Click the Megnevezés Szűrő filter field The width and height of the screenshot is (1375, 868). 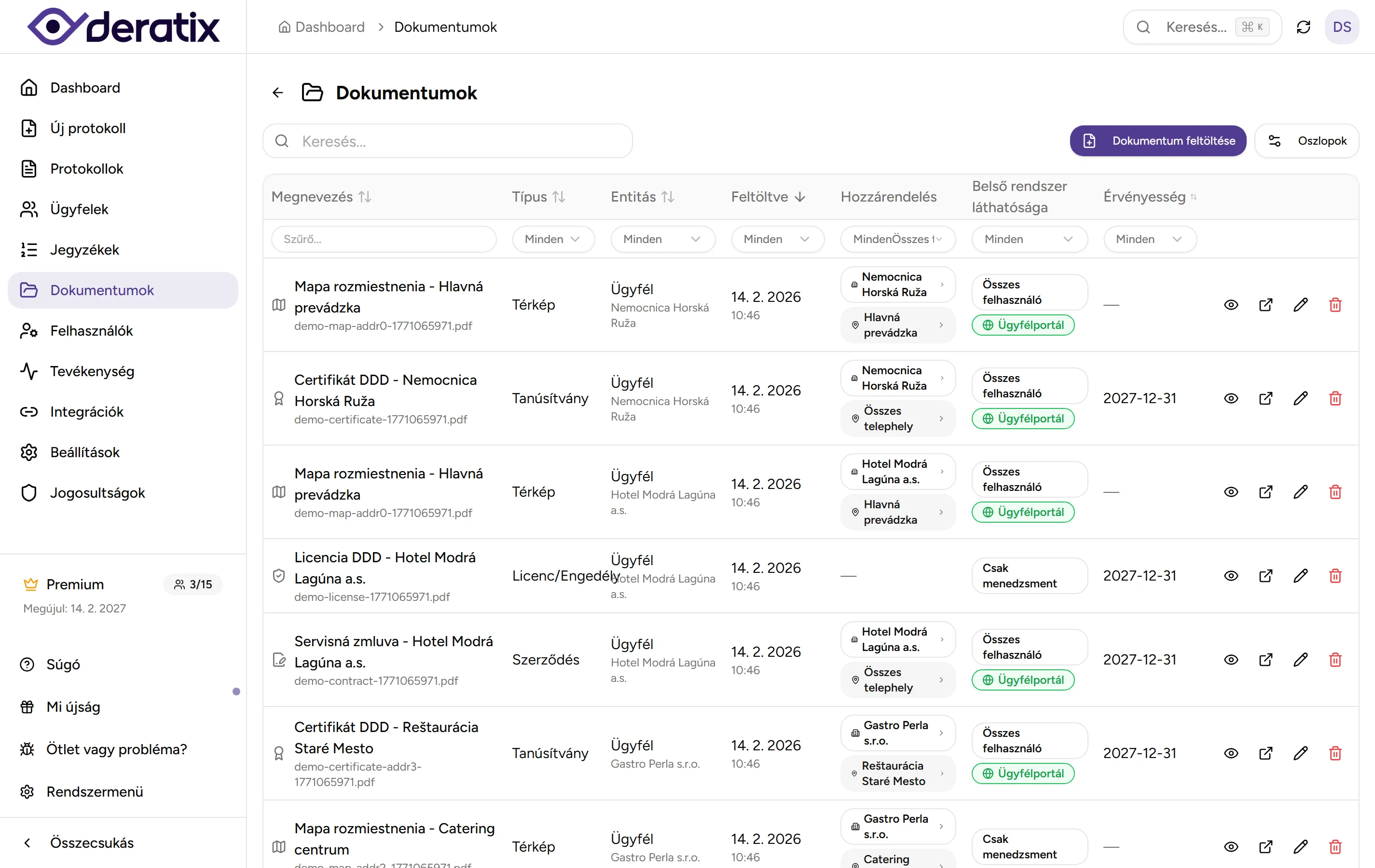coord(383,239)
